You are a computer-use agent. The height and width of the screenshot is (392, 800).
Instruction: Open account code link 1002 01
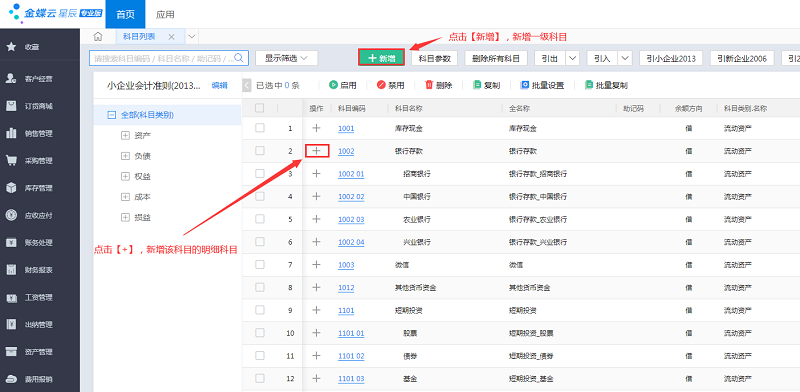pos(351,174)
